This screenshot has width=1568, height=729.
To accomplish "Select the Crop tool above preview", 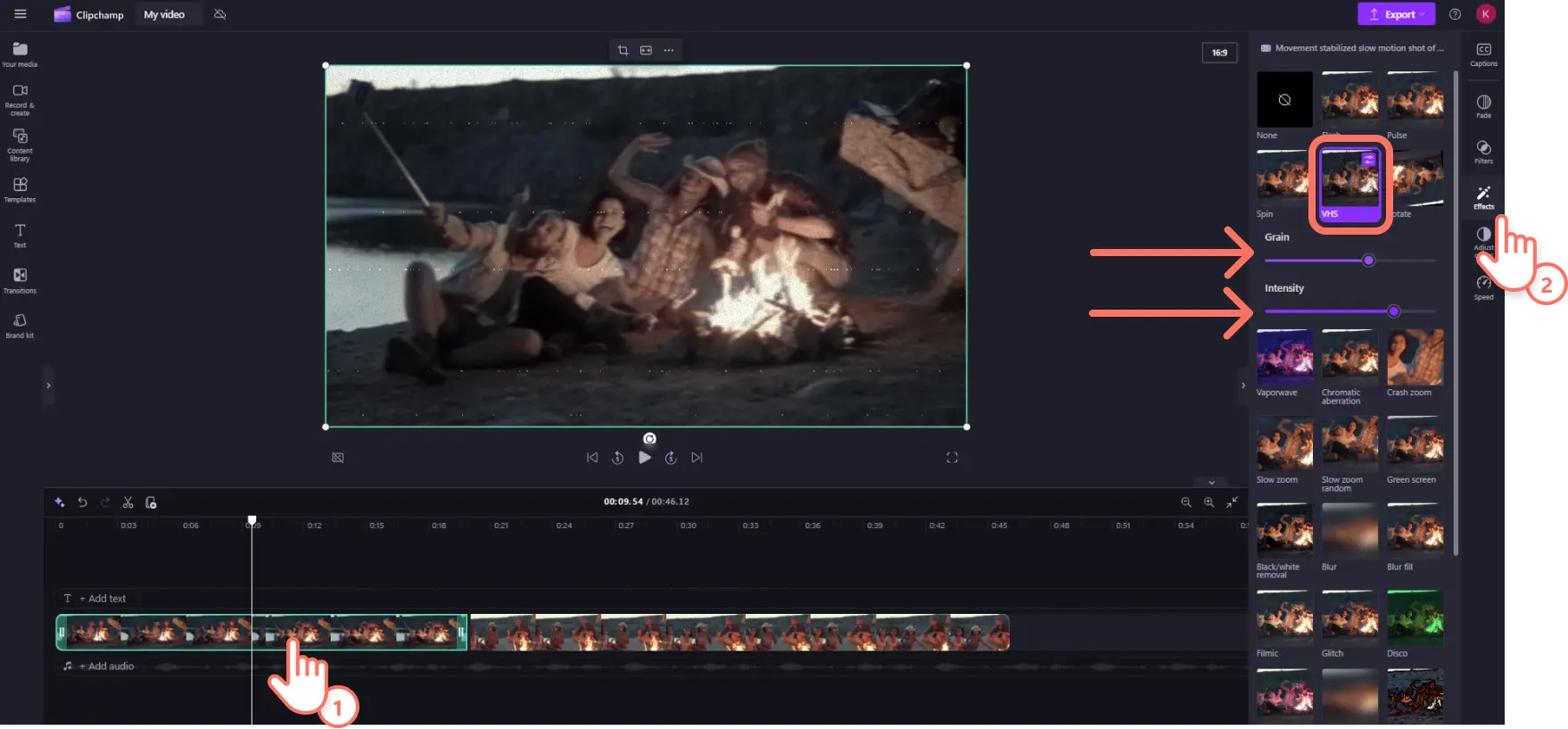I will [x=623, y=50].
